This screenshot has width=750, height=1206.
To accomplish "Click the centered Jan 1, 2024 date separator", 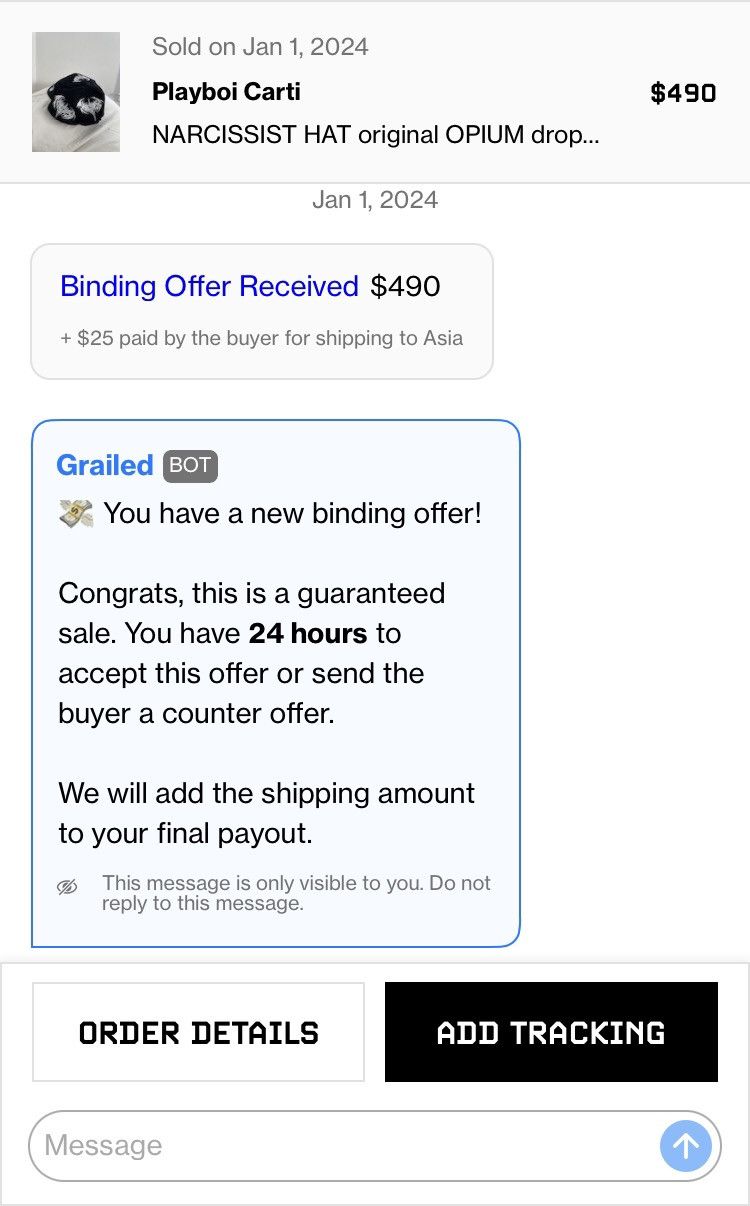I will click(x=375, y=200).
